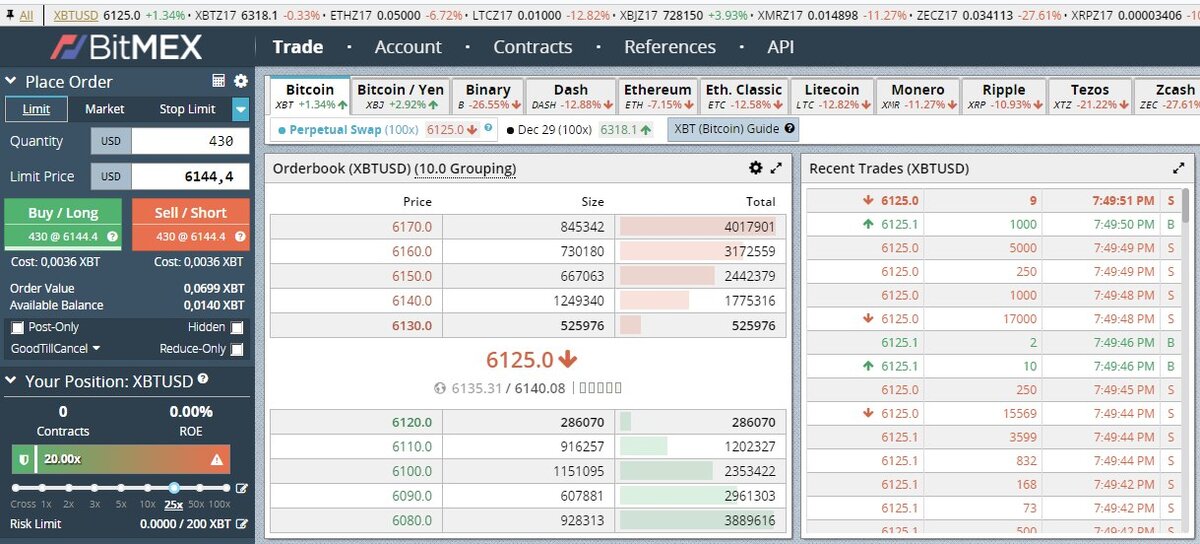Screen dimensions: 1200x544
Task: Click the index price globe icon under 6125.0
Action: 441,389
